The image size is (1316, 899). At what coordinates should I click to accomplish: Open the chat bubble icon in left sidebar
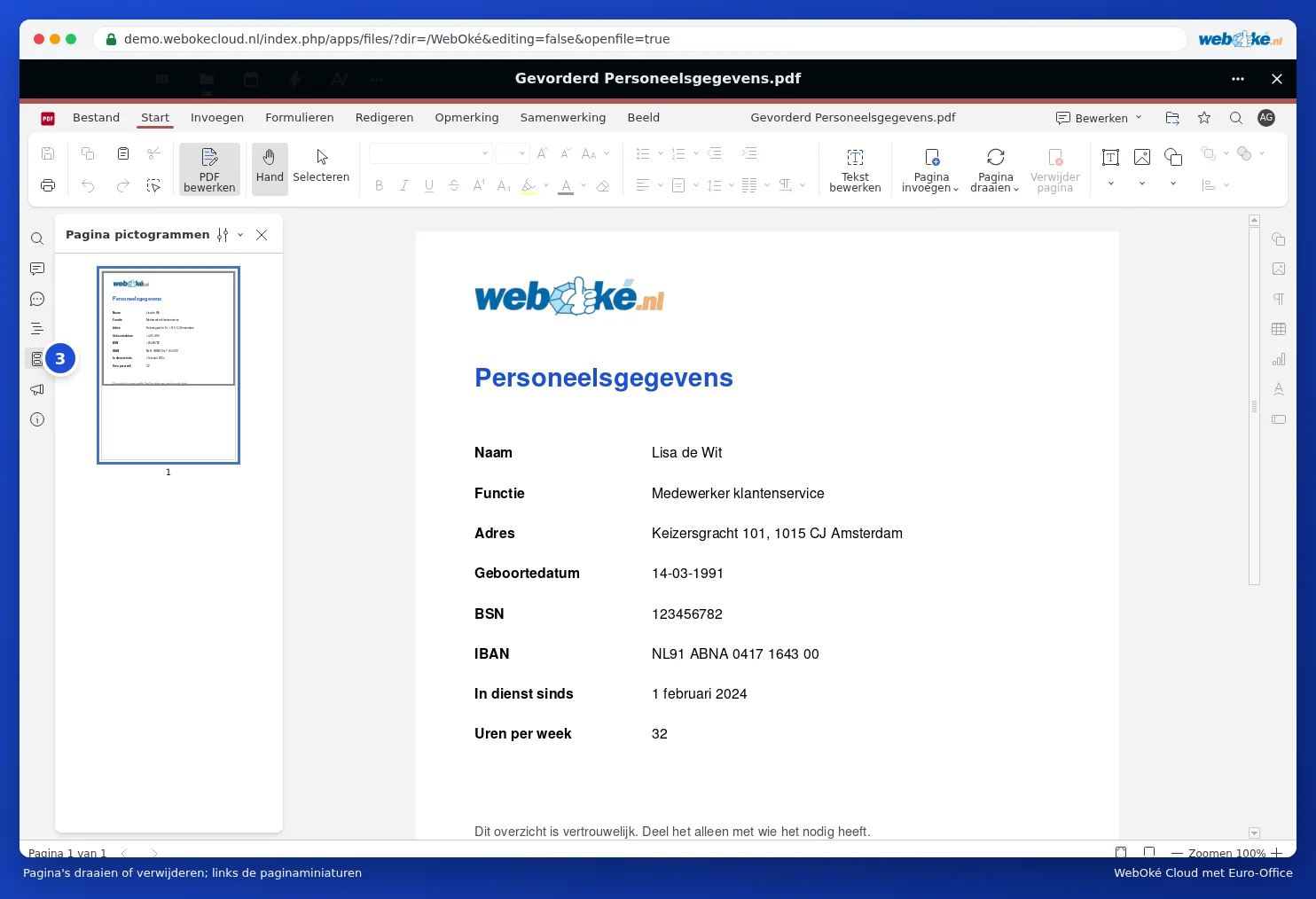coord(37,299)
